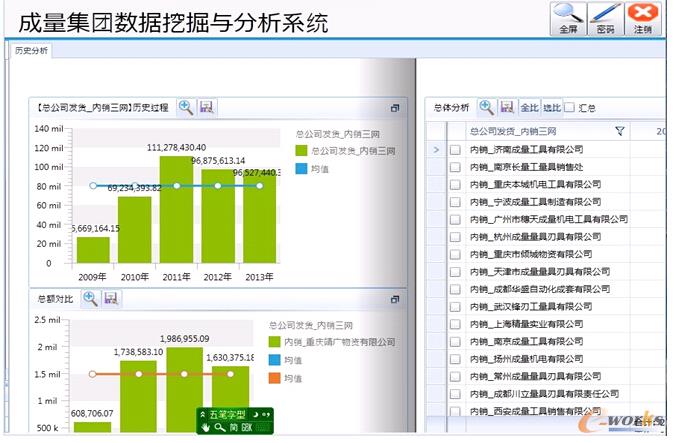Image resolution: width=673 pixels, height=443 pixels.
Task: Click the save disk icon in 总体分析 toolbar
Action: (x=506, y=107)
